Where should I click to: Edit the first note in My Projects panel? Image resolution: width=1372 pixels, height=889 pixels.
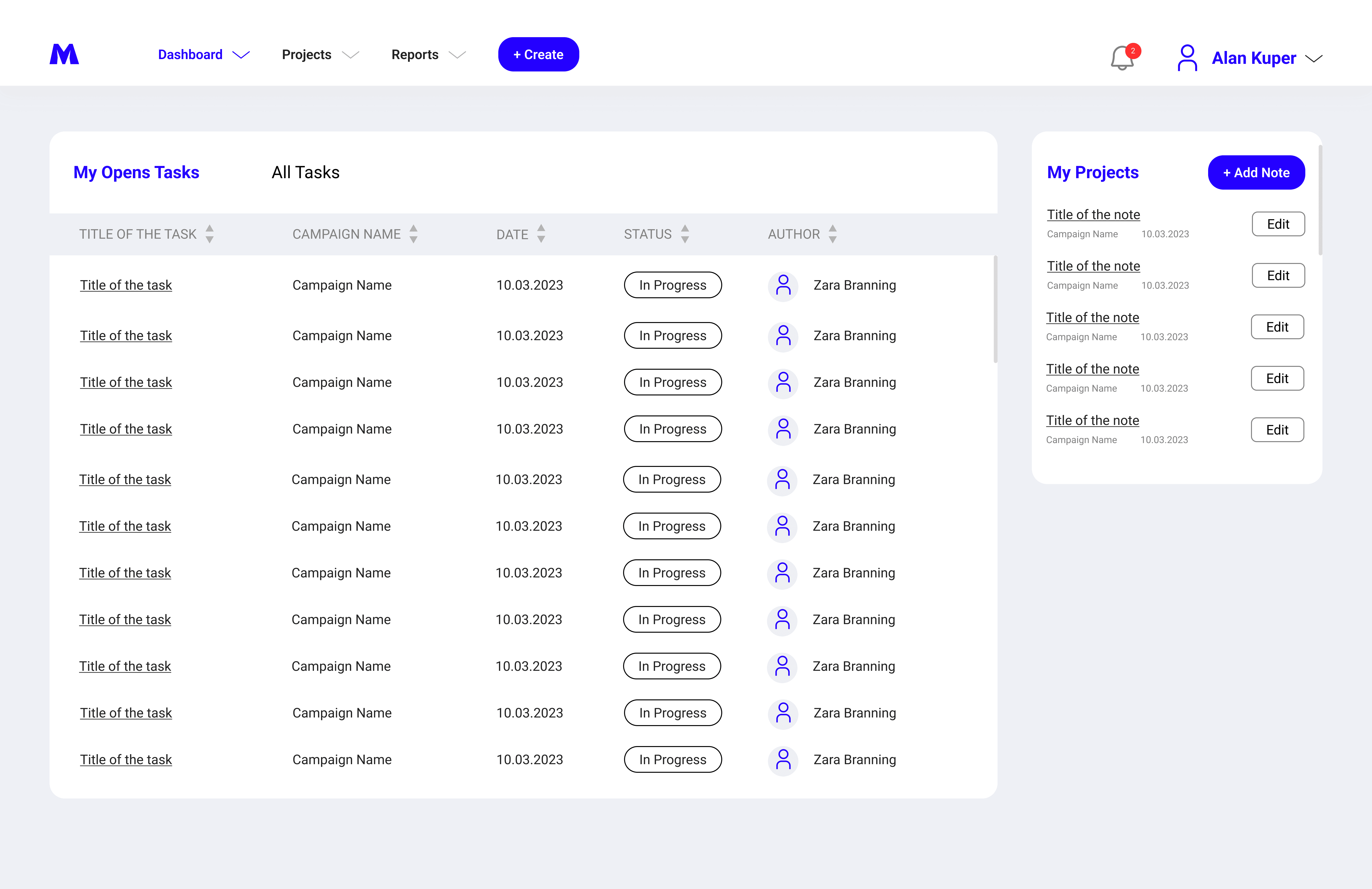(1278, 224)
